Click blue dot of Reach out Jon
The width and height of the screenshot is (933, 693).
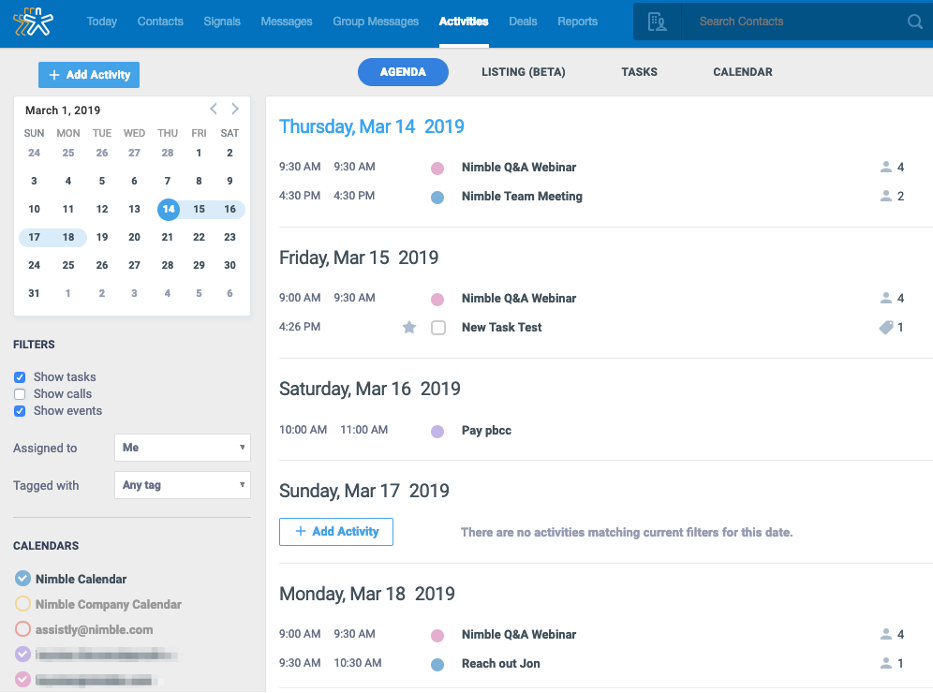point(437,664)
